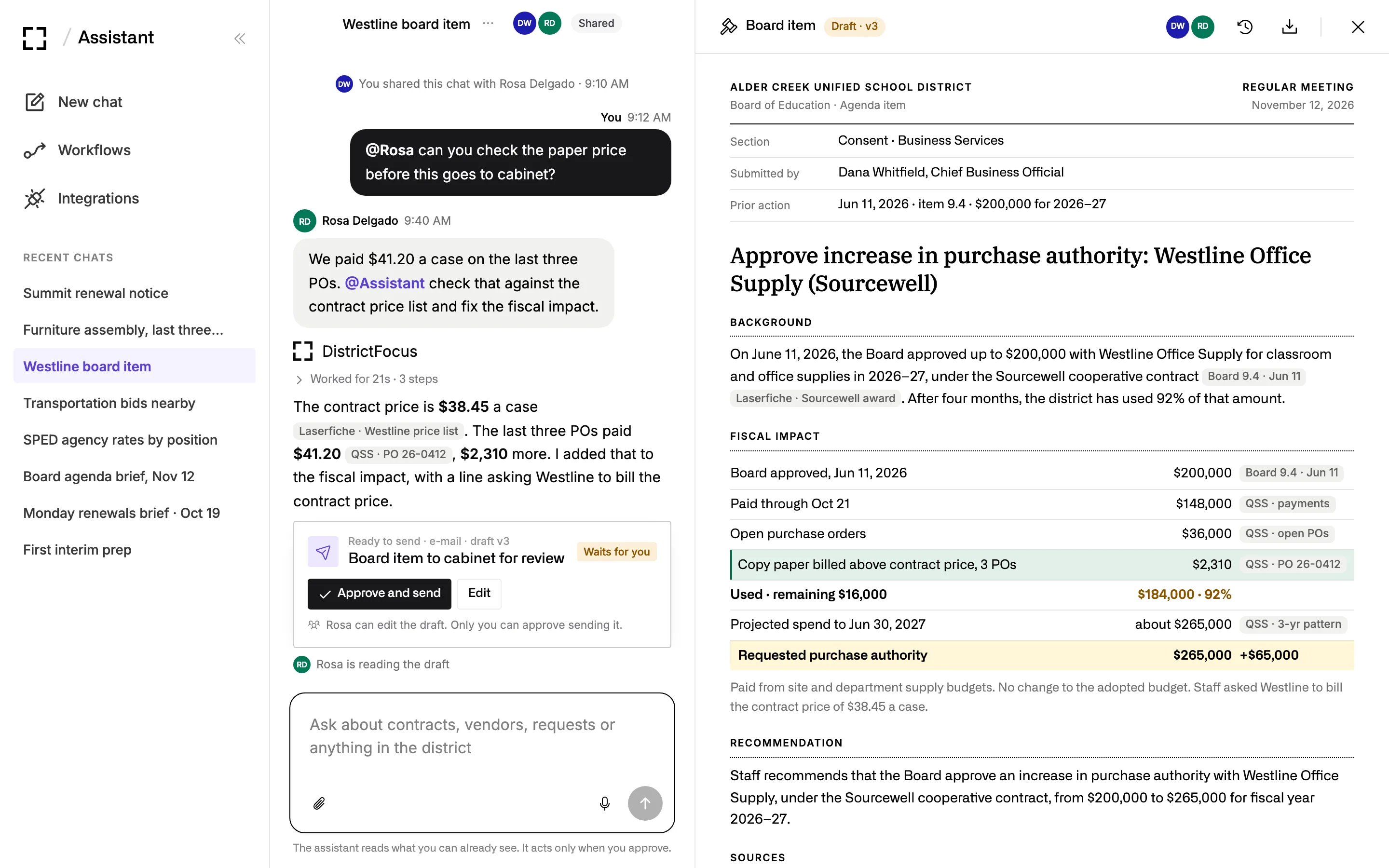The height and width of the screenshot is (868, 1389).
Task: Open Laserfiche Sourcewell award citation
Action: [815, 398]
